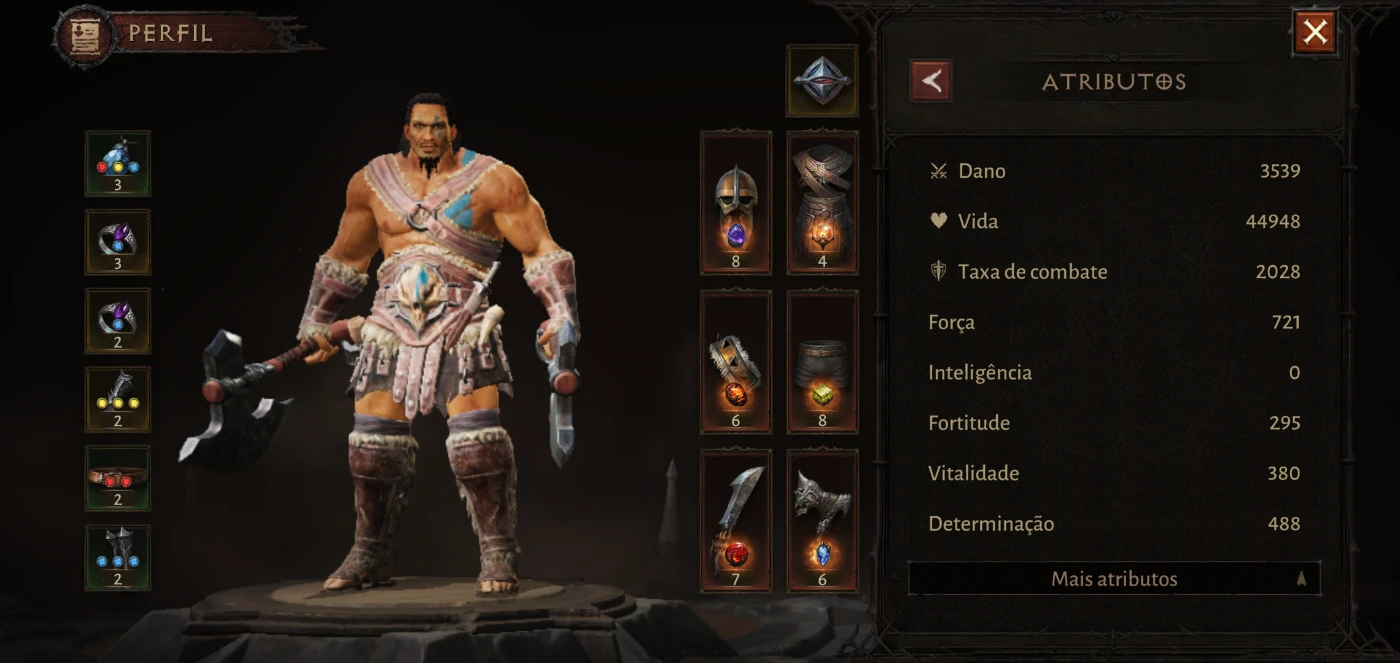Screen dimensions: 1400x663
Task: Open the shoulder armor slot rank 6
Action: [x=736, y=362]
